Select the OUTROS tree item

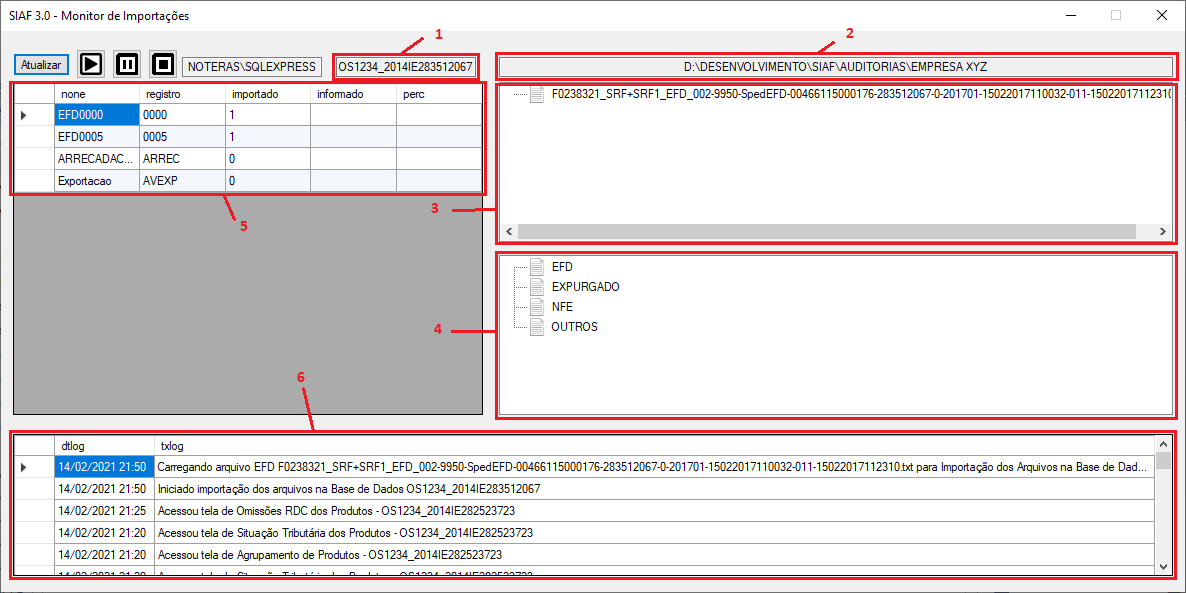coord(574,327)
